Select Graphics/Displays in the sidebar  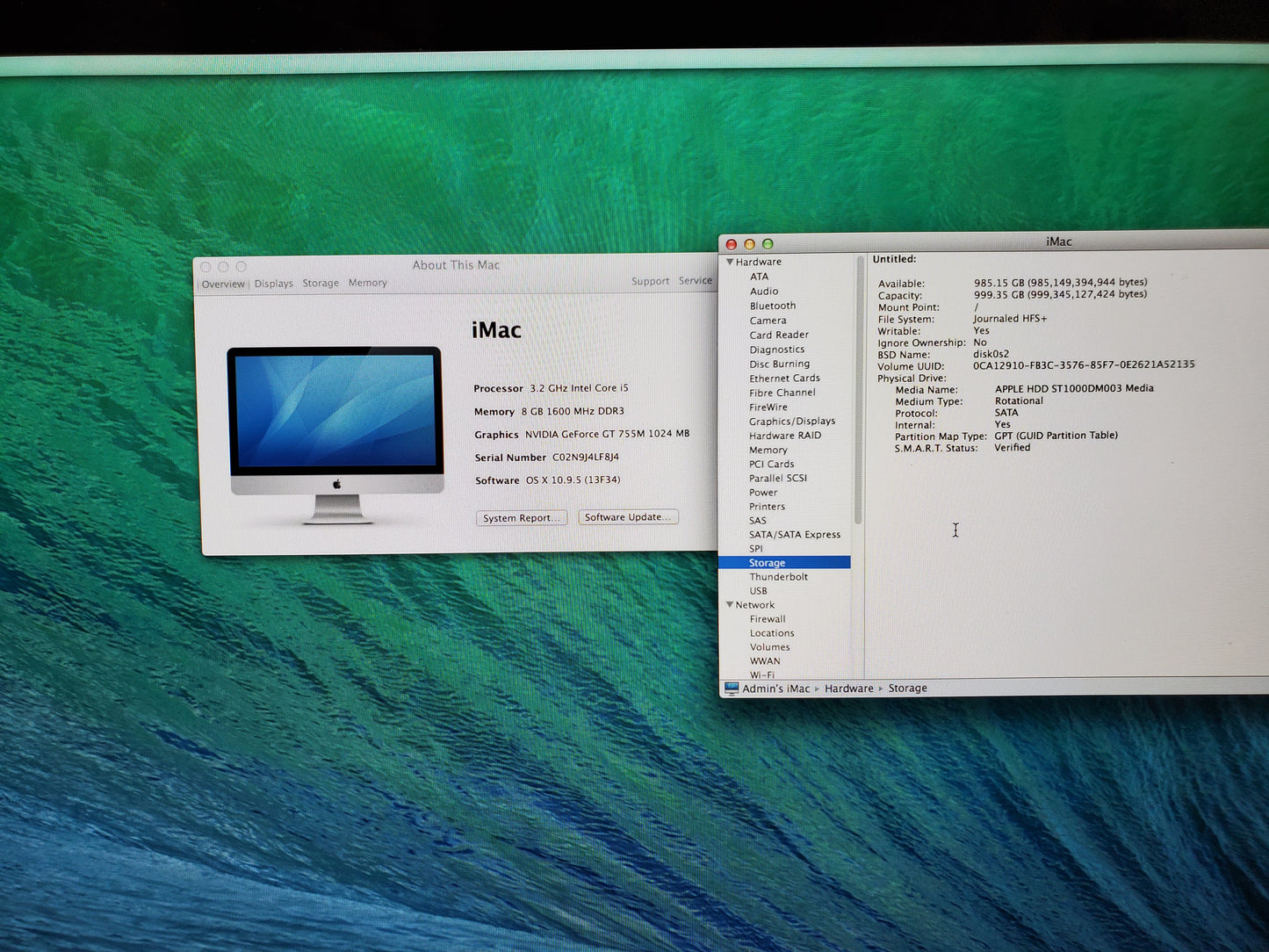point(791,422)
